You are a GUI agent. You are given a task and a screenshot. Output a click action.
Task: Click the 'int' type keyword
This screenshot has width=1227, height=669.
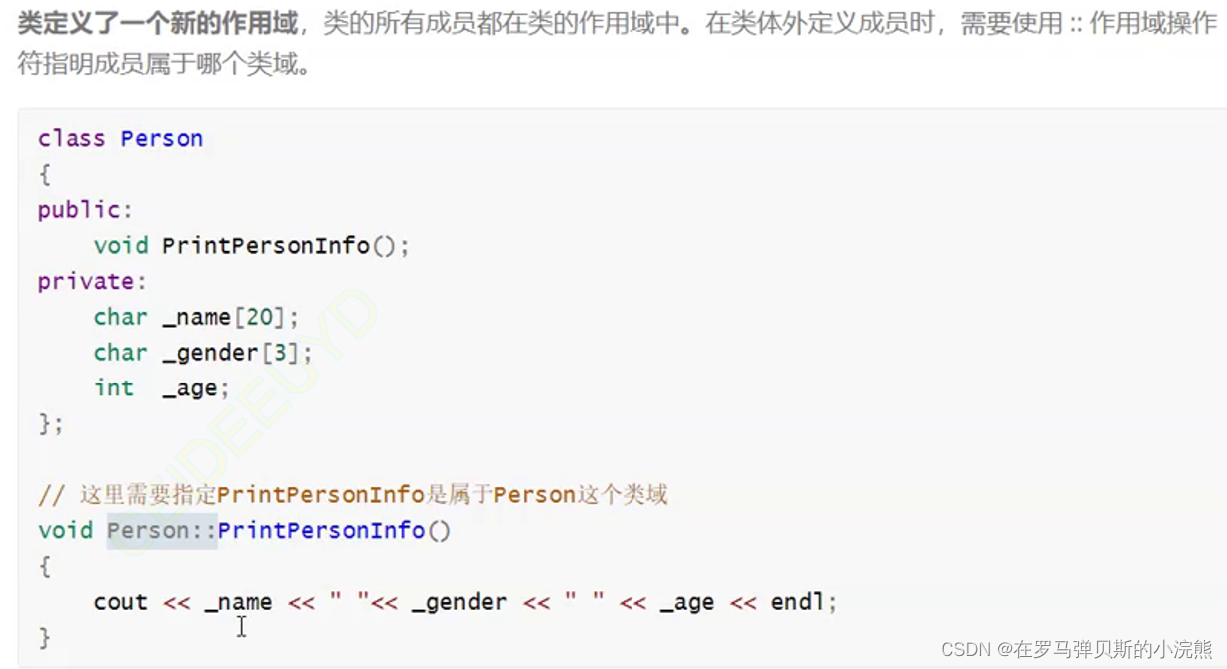click(114, 388)
